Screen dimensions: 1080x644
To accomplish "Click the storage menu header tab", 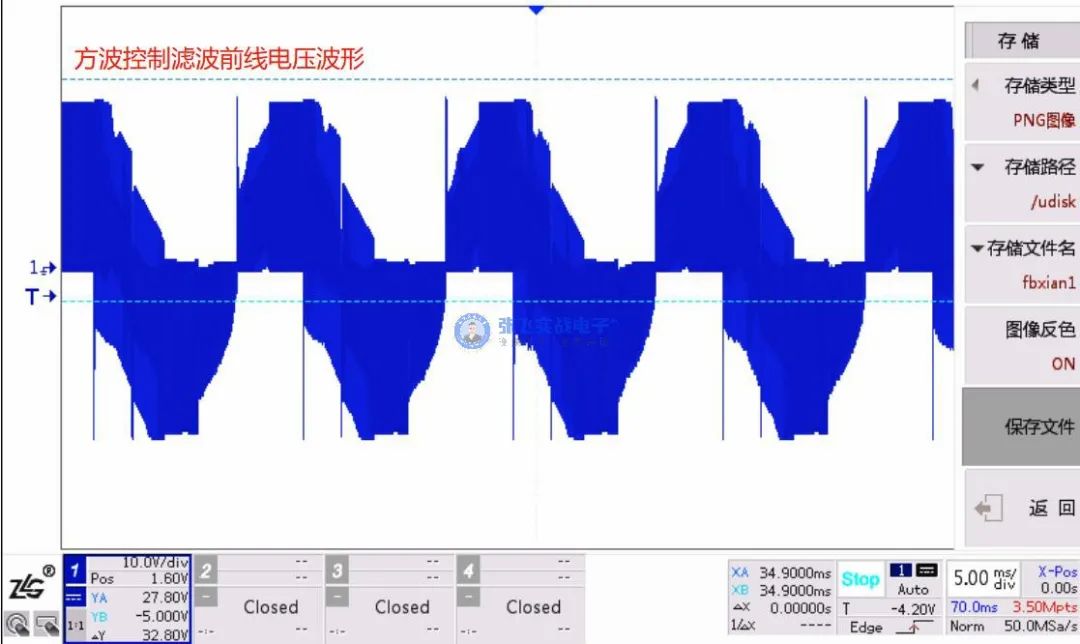I will click(x=1021, y=41).
